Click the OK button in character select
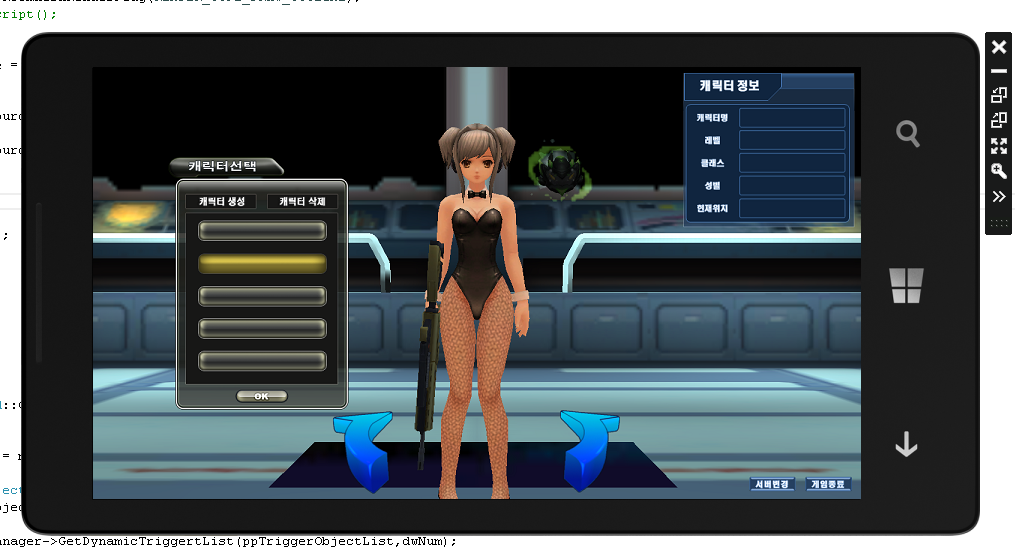Image resolution: width=1015 pixels, height=554 pixels. [262, 396]
